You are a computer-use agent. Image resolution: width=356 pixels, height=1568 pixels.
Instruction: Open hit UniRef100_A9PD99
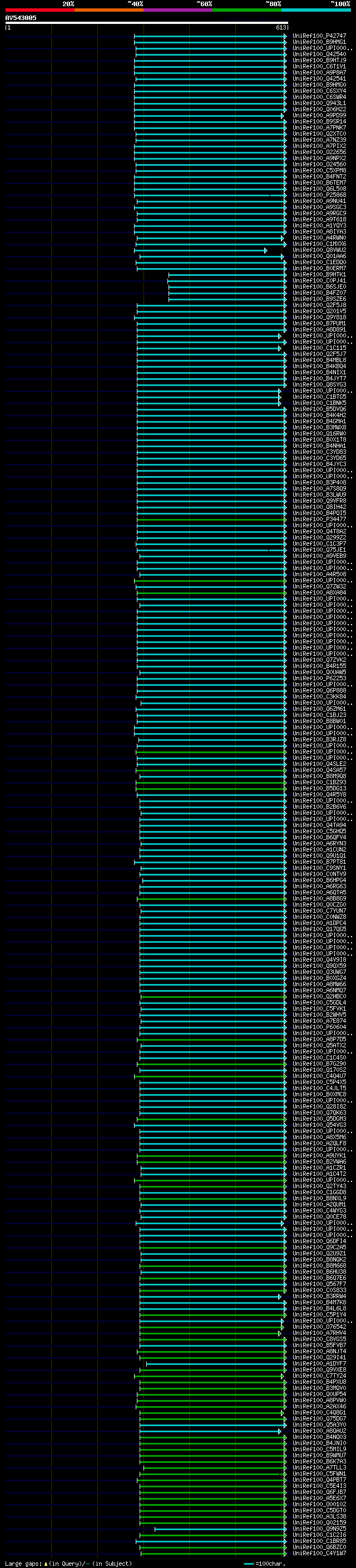pyautogui.click(x=319, y=116)
